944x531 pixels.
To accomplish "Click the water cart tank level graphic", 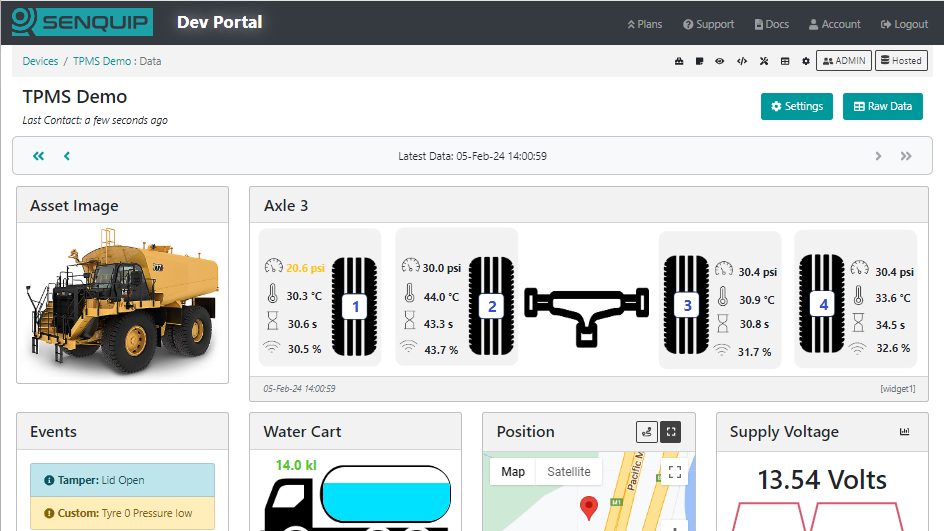I will pos(386,494).
